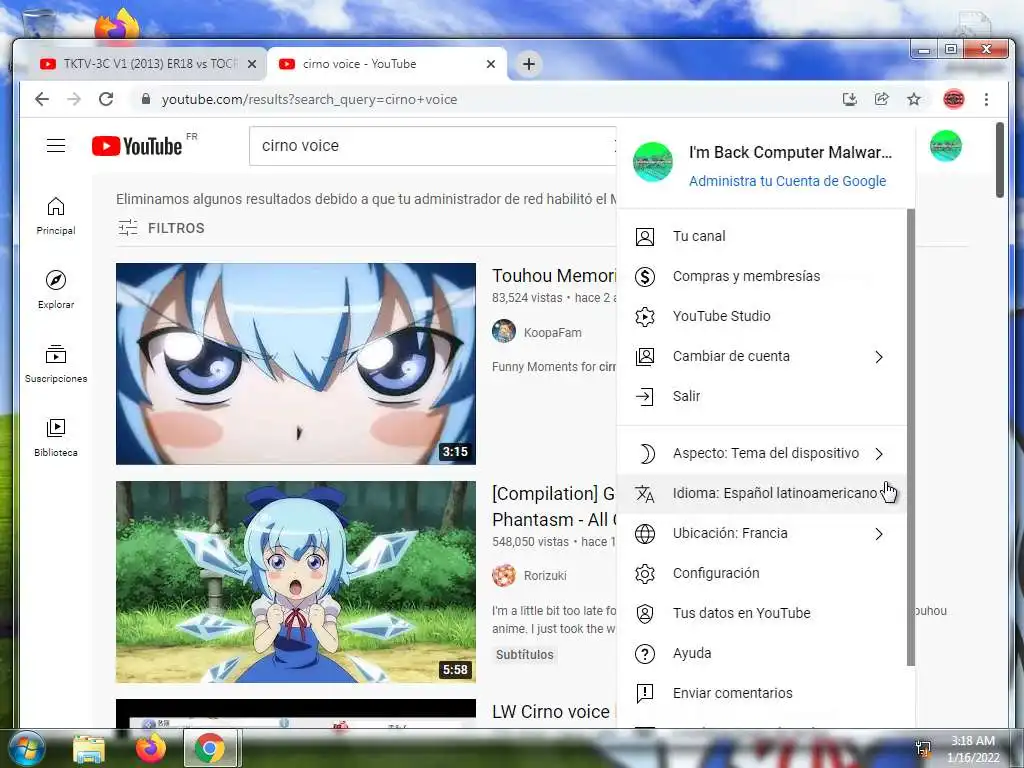The height and width of the screenshot is (768, 1024).
Task: Open KoopaFam channel
Action: (552, 332)
